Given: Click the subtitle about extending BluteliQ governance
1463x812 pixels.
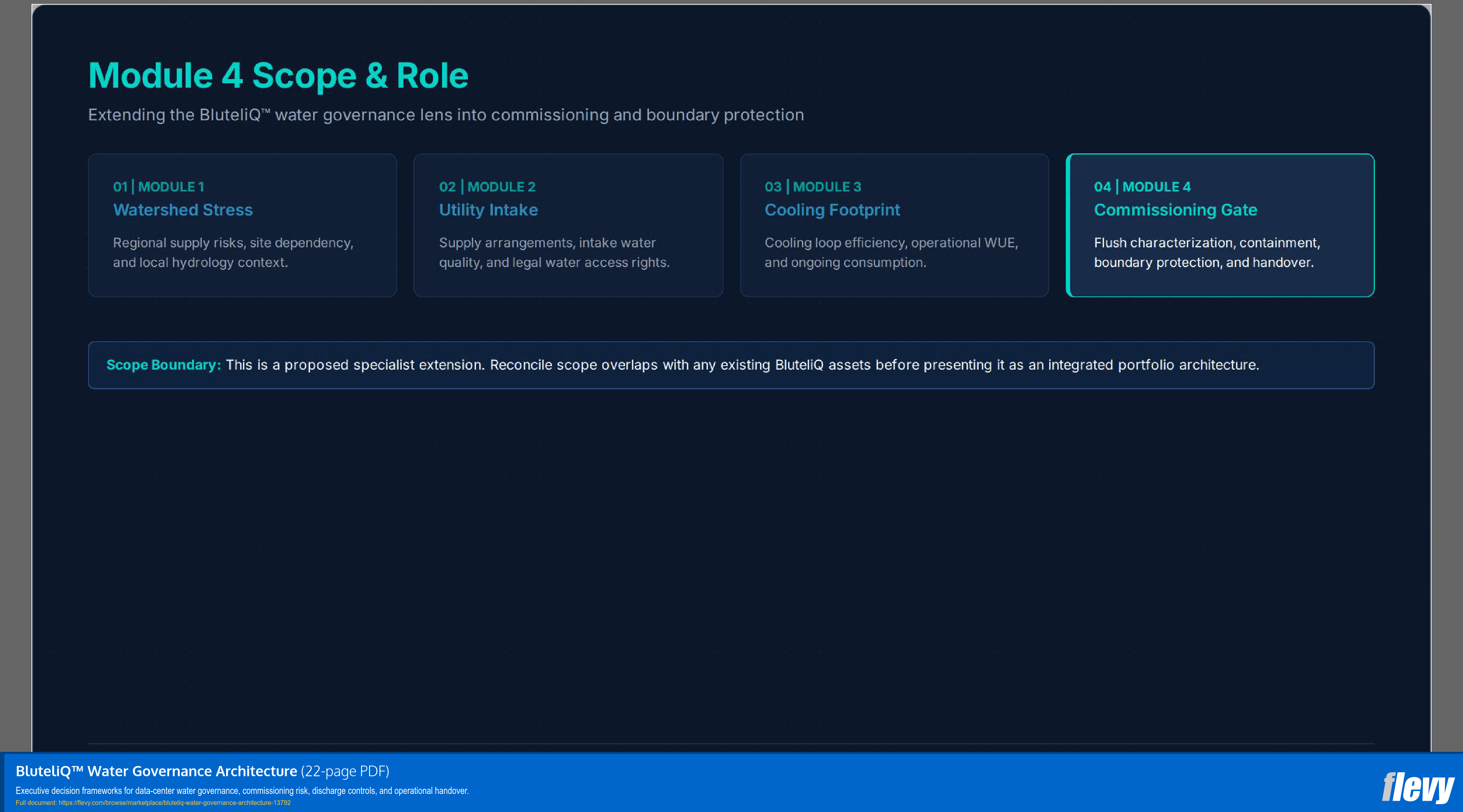Looking at the screenshot, I should tap(446, 115).
